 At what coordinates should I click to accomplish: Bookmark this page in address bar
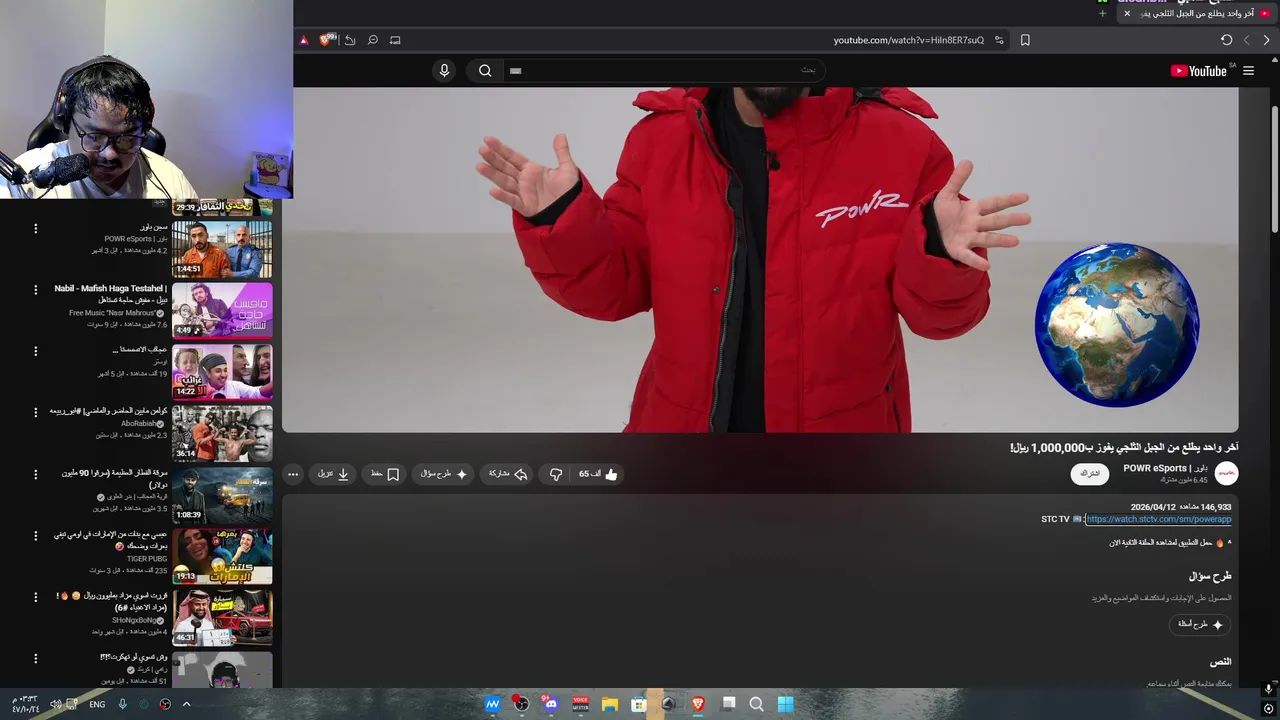coord(1025,40)
